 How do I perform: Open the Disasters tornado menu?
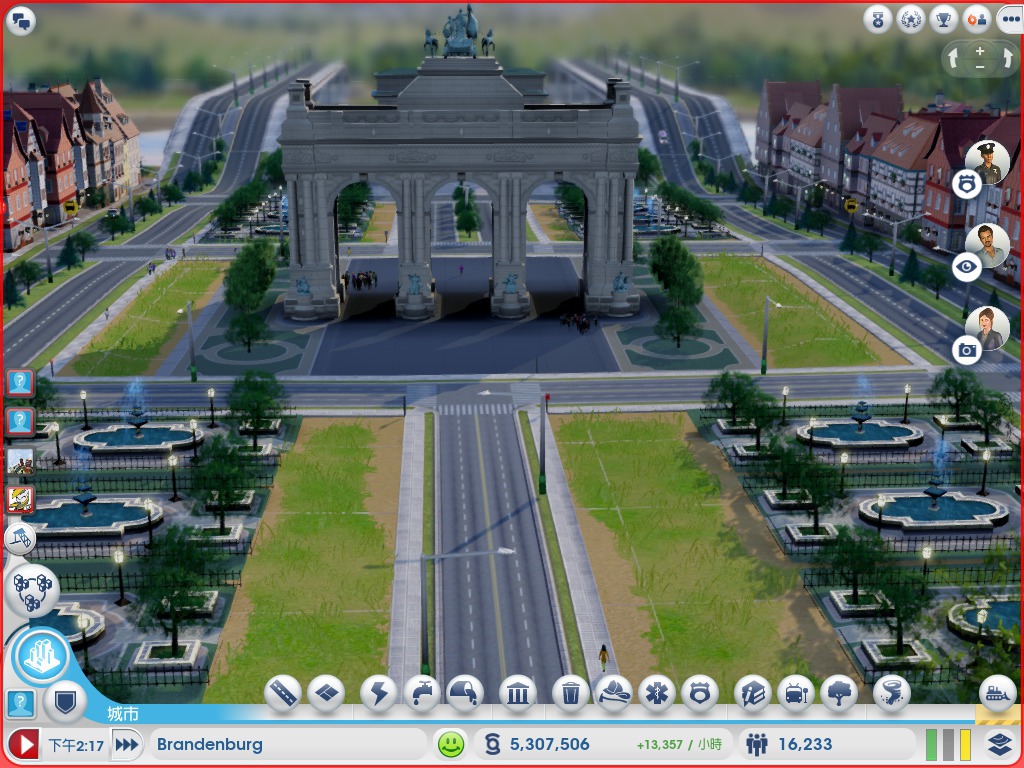(891, 694)
